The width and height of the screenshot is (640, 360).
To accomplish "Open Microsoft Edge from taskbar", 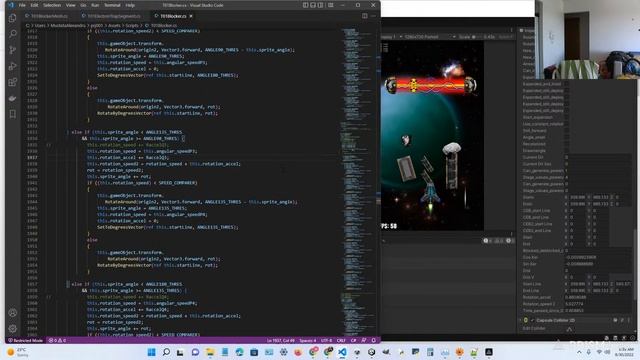I will tap(240, 352).
